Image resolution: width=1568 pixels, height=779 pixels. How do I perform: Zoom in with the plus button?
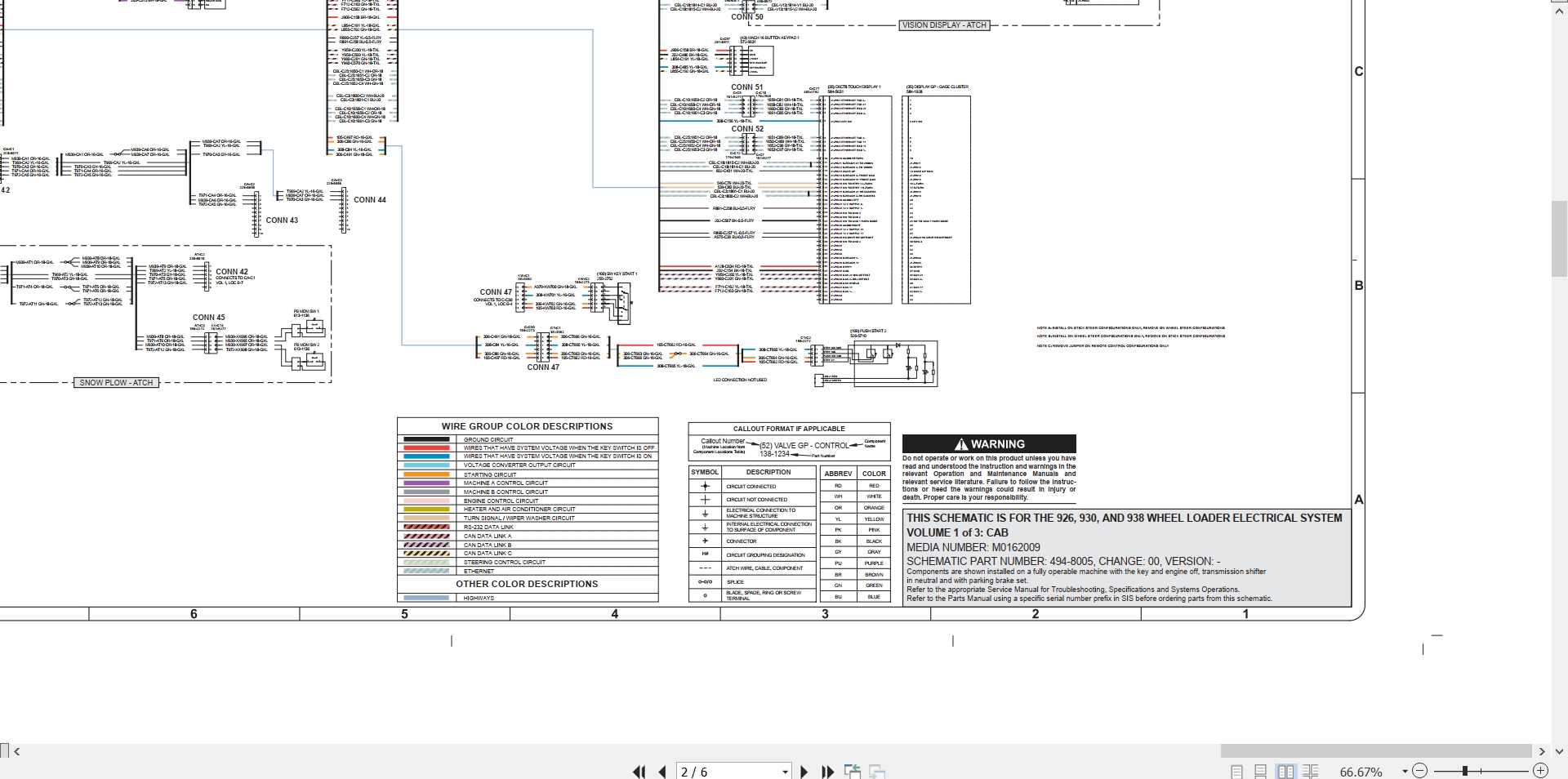click(1540, 771)
